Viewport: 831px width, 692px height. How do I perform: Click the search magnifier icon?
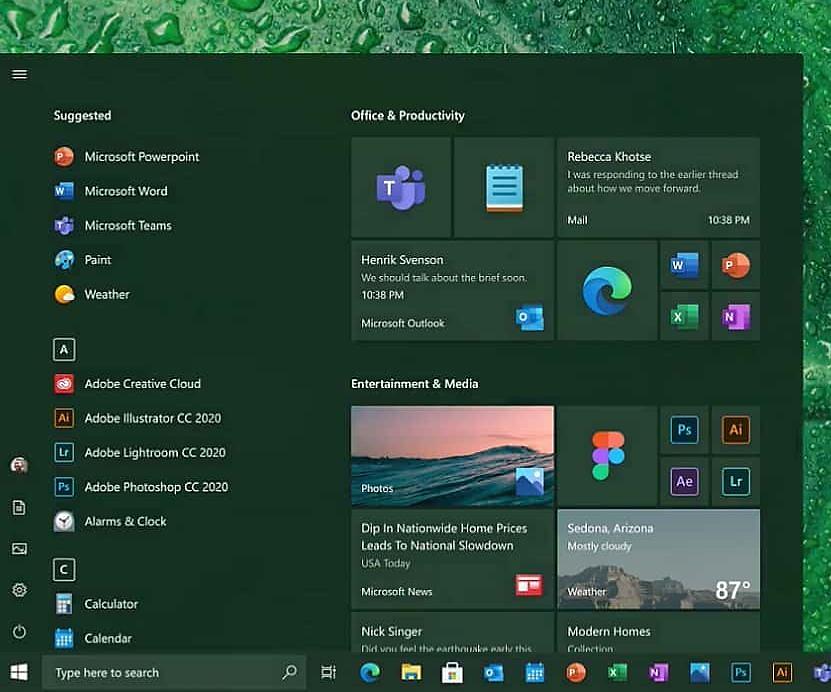[289, 672]
